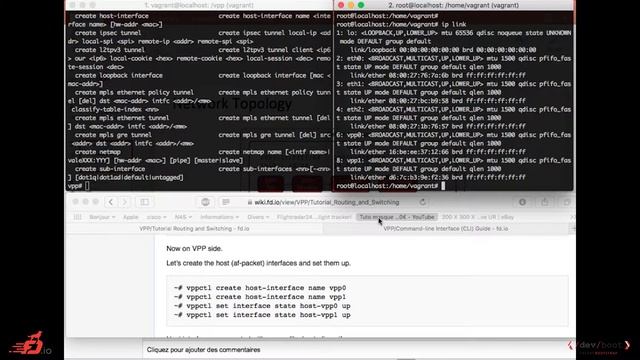Close the root@localhost terminal with red button

pos(341,5)
